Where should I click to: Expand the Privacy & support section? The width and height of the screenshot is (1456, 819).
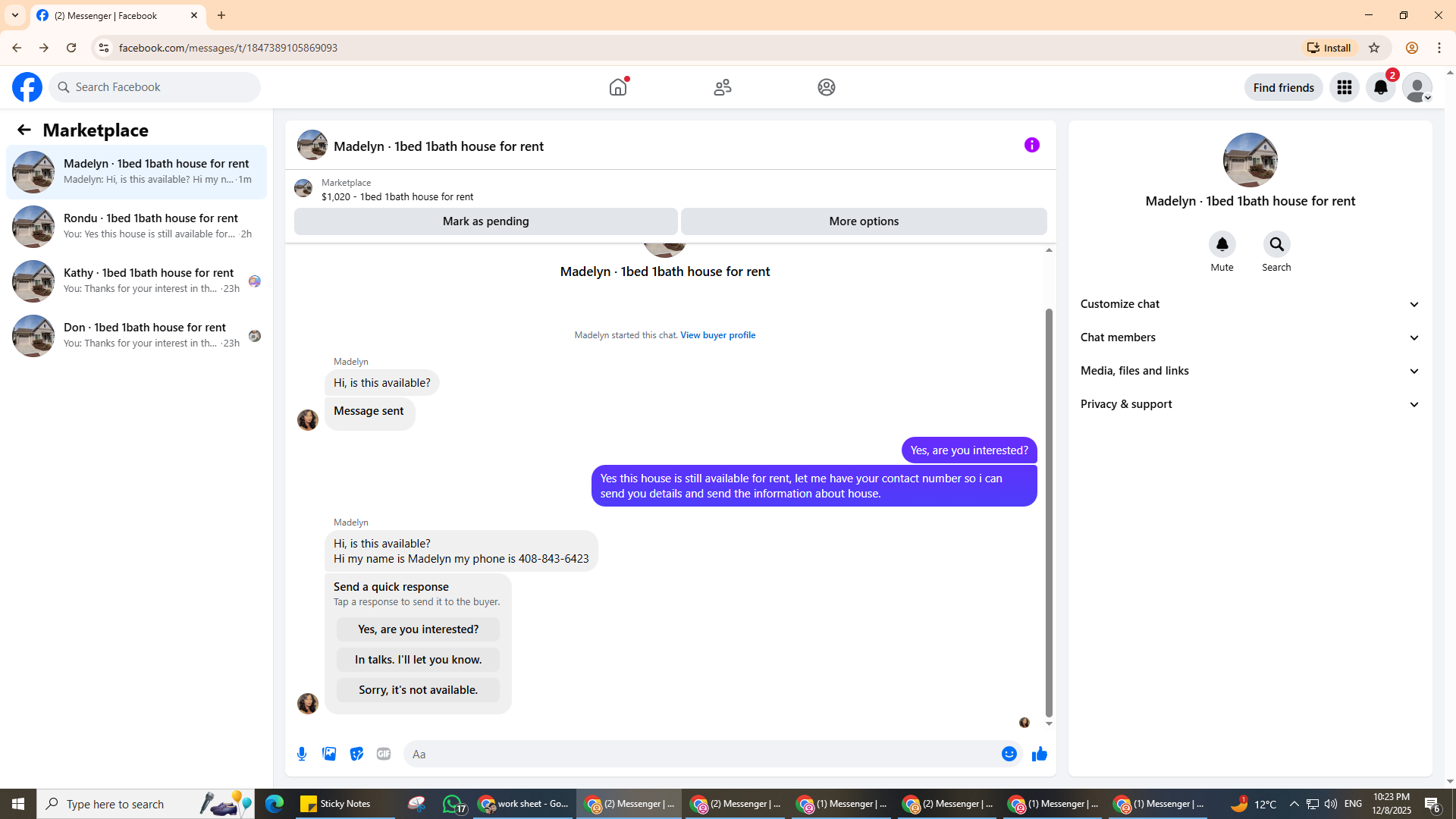coord(1250,404)
